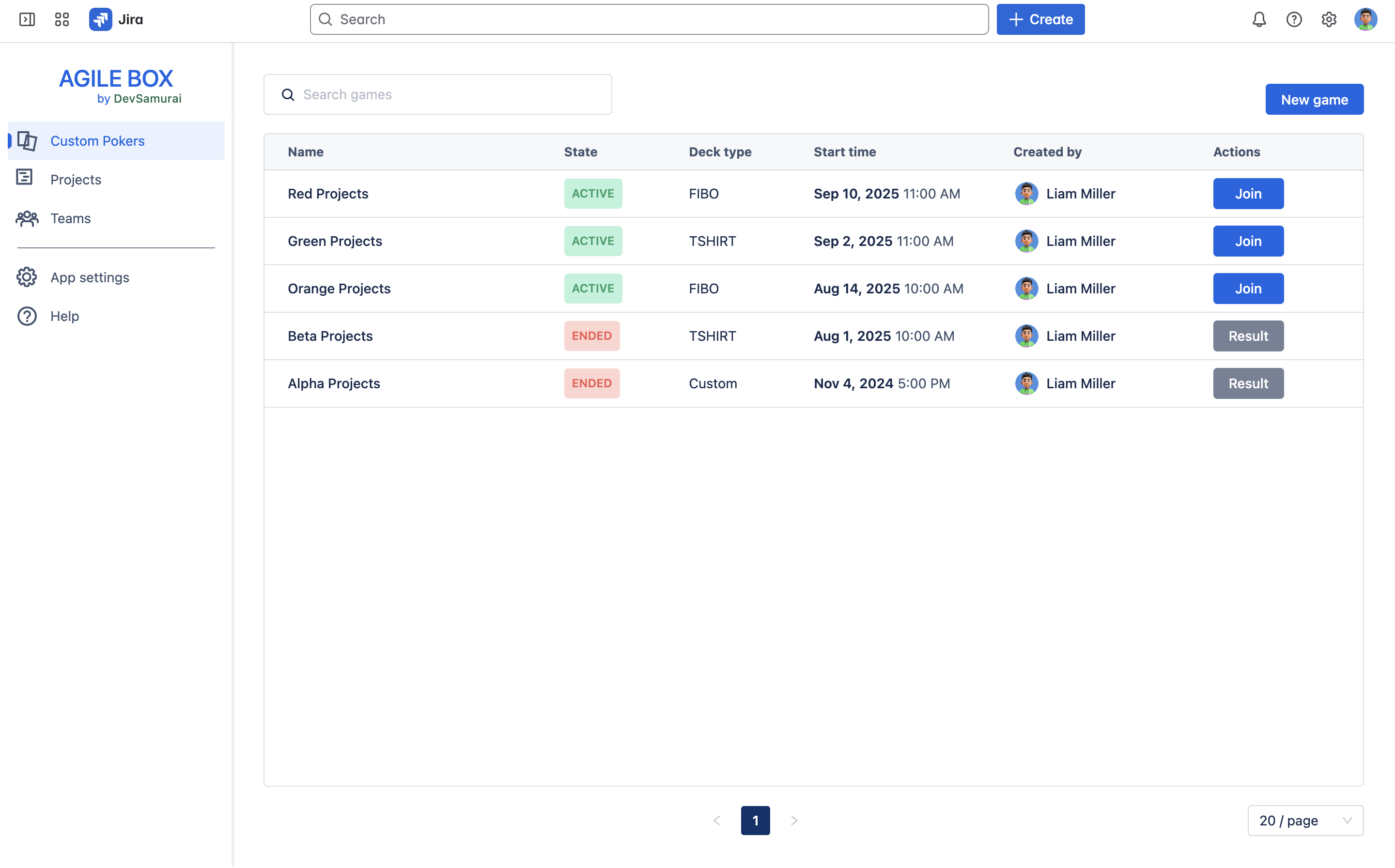Click the New game button
1395x868 pixels.
(1314, 99)
